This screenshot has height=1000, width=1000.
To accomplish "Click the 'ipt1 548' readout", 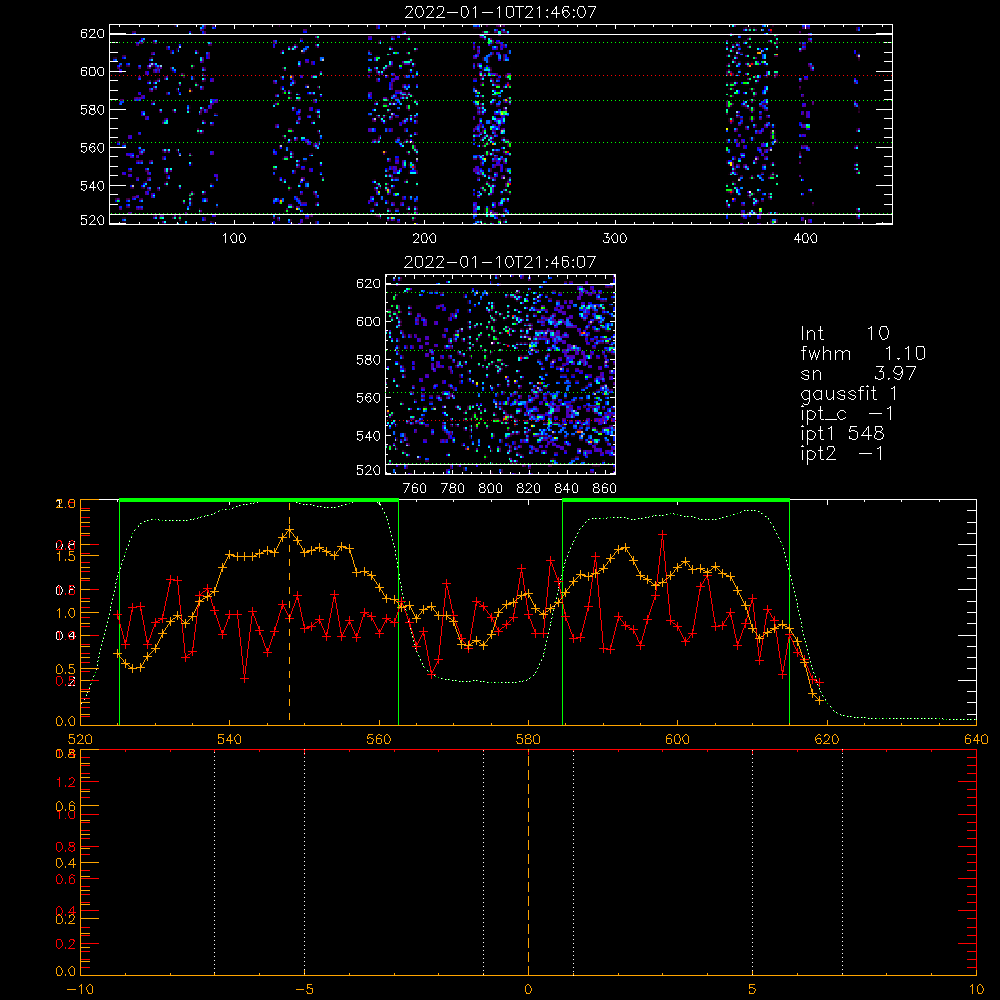I will coord(842,434).
